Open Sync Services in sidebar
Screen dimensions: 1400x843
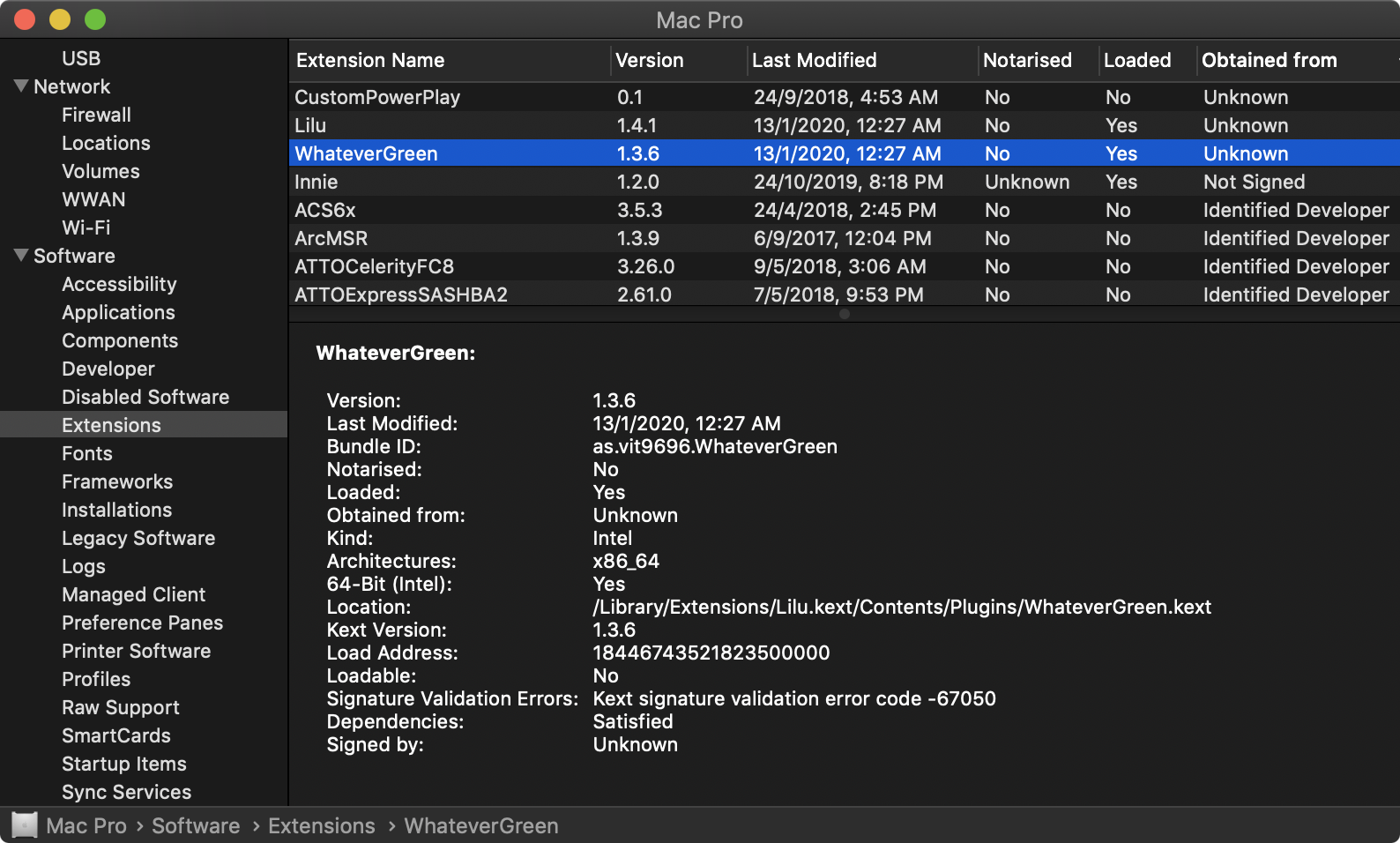pyautogui.click(x=126, y=792)
